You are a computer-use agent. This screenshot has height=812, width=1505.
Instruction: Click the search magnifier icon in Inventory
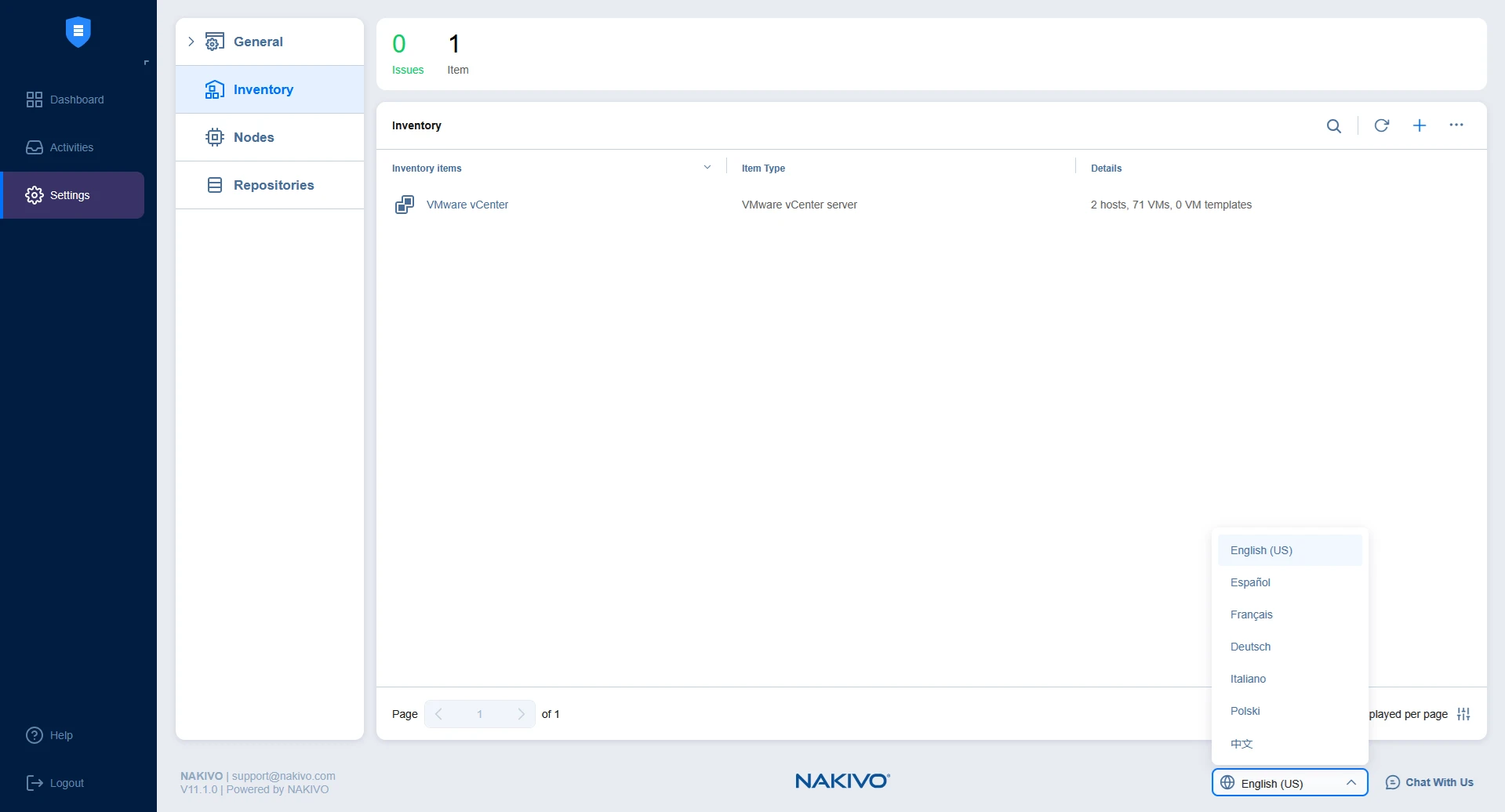click(1333, 125)
